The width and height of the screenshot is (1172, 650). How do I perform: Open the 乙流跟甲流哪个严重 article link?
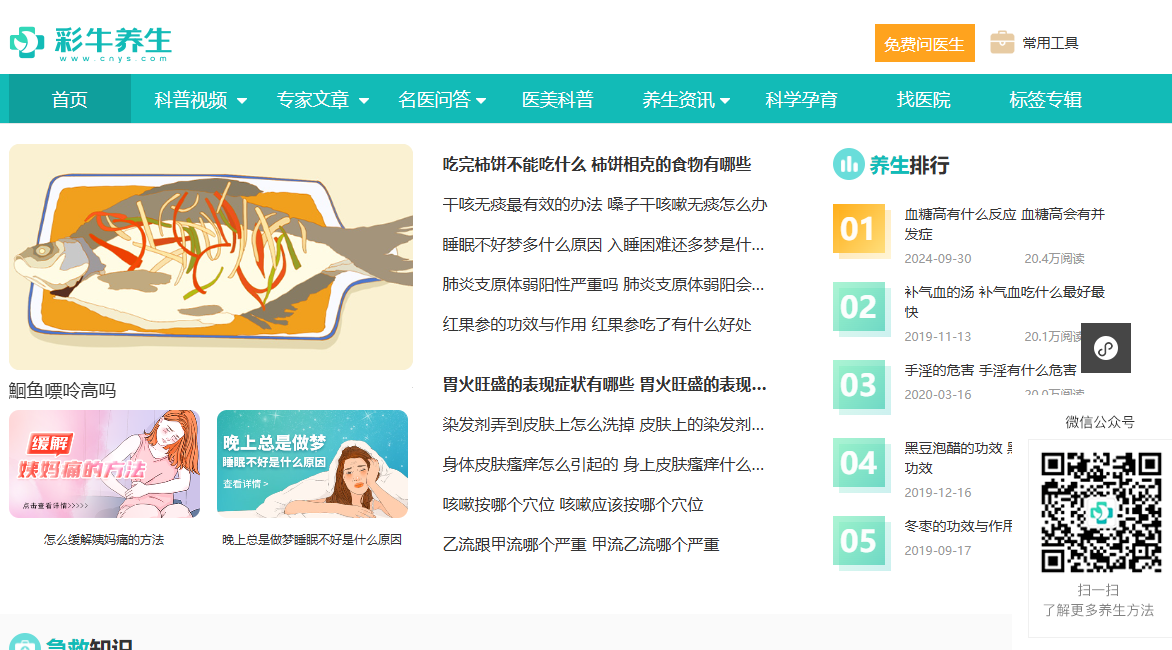[580, 545]
